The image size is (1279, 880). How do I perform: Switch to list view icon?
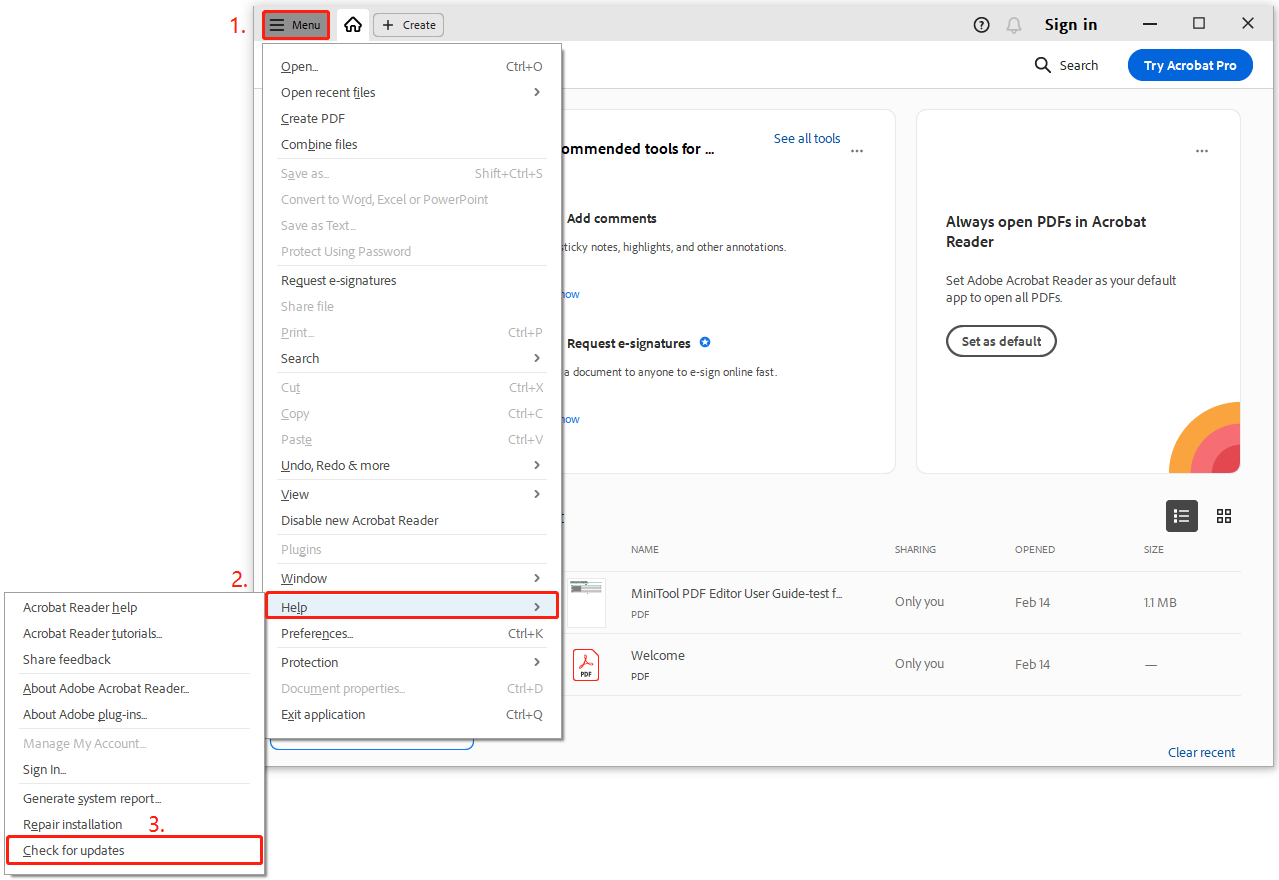1182,516
